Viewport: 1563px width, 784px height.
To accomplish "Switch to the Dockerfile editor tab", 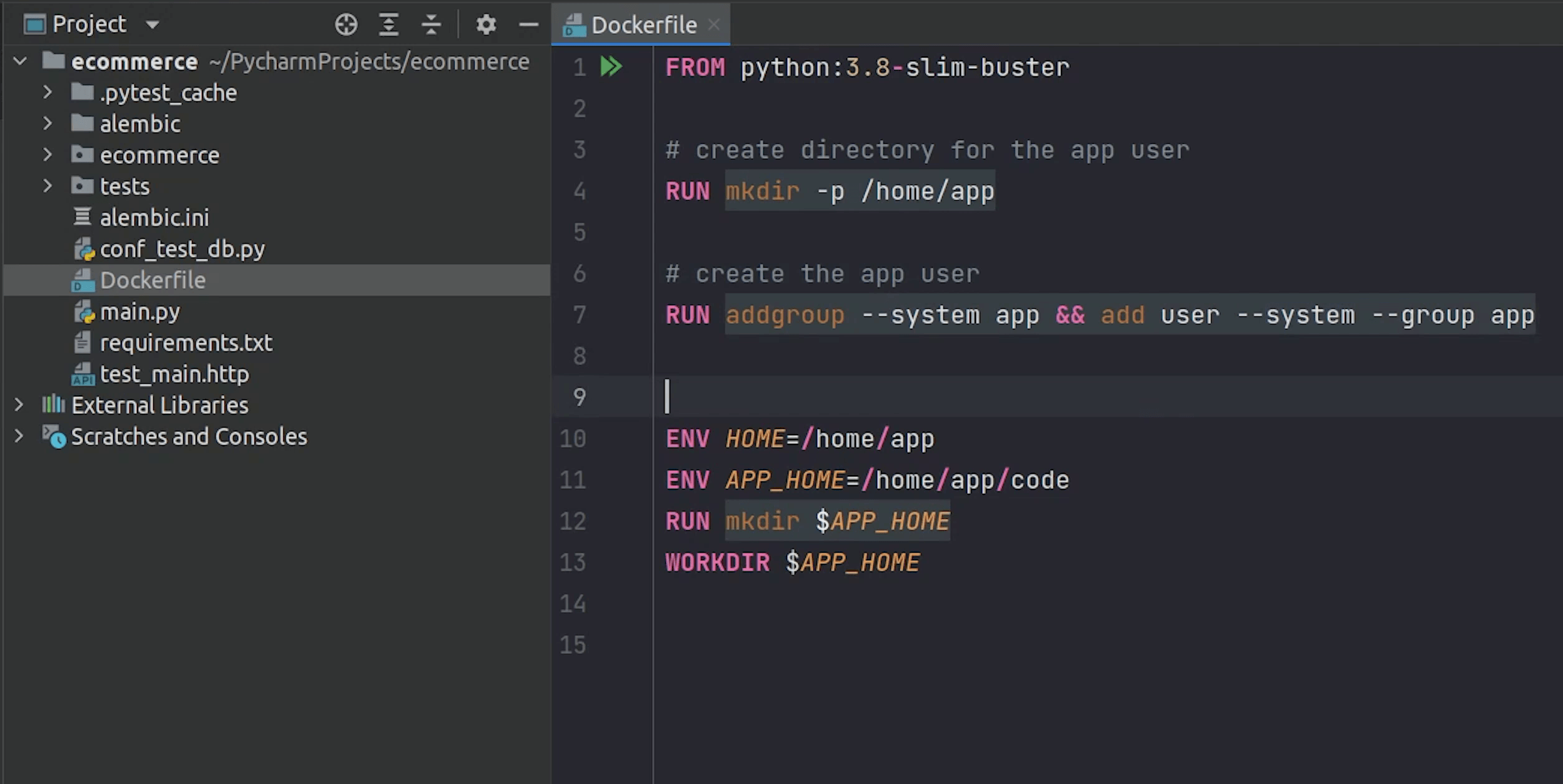I will click(x=643, y=25).
